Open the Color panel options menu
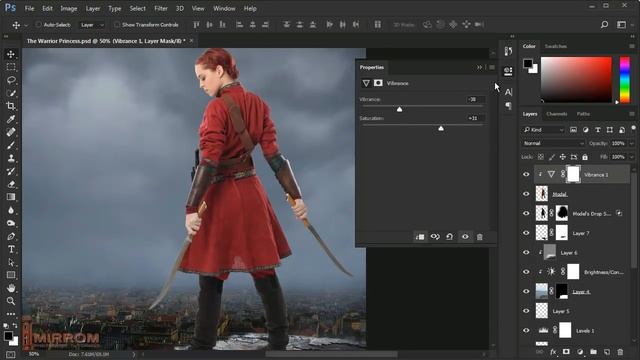The width and height of the screenshot is (640, 360). coord(632,46)
